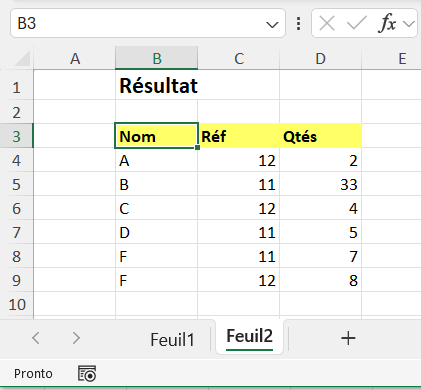This screenshot has height=390, width=421.
Task: Select column A header
Action: coord(75,59)
